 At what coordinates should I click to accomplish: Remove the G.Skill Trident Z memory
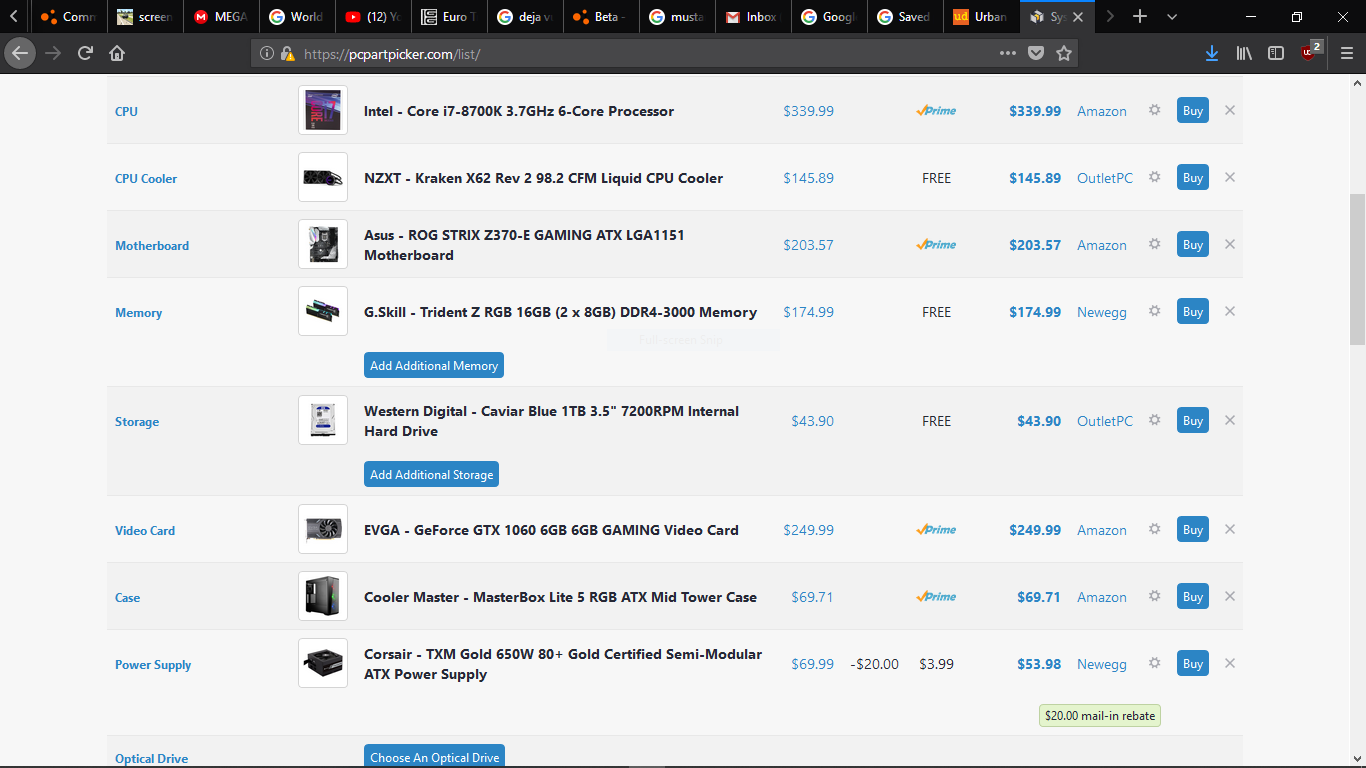tap(1230, 311)
